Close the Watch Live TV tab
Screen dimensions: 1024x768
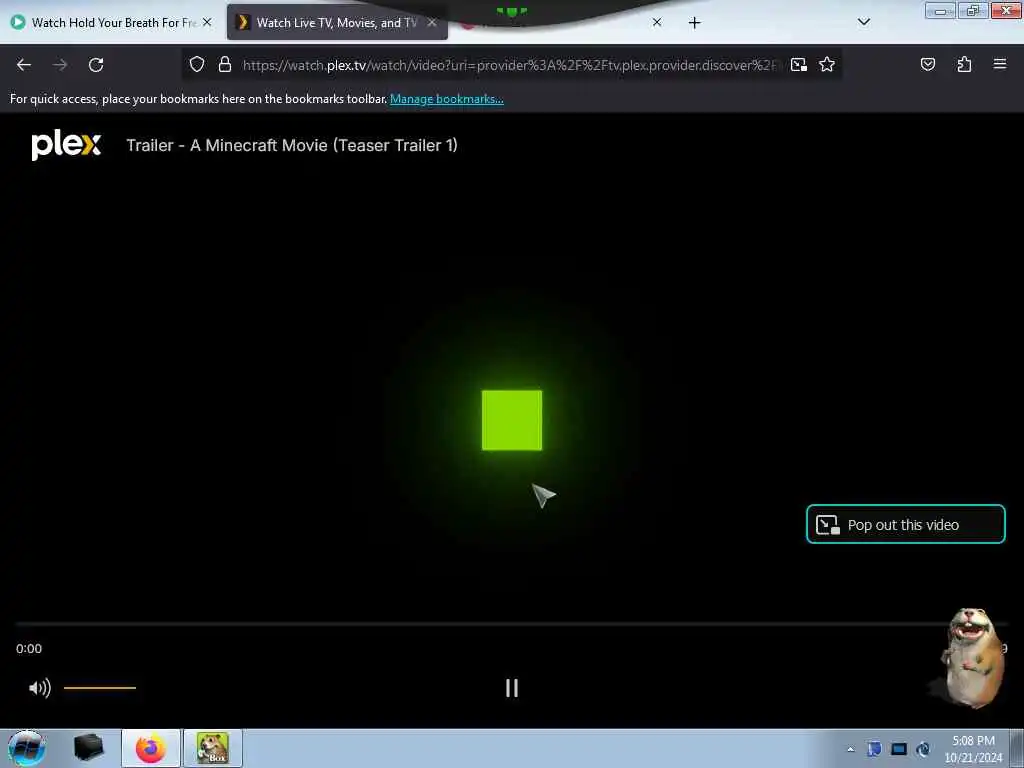tap(432, 22)
